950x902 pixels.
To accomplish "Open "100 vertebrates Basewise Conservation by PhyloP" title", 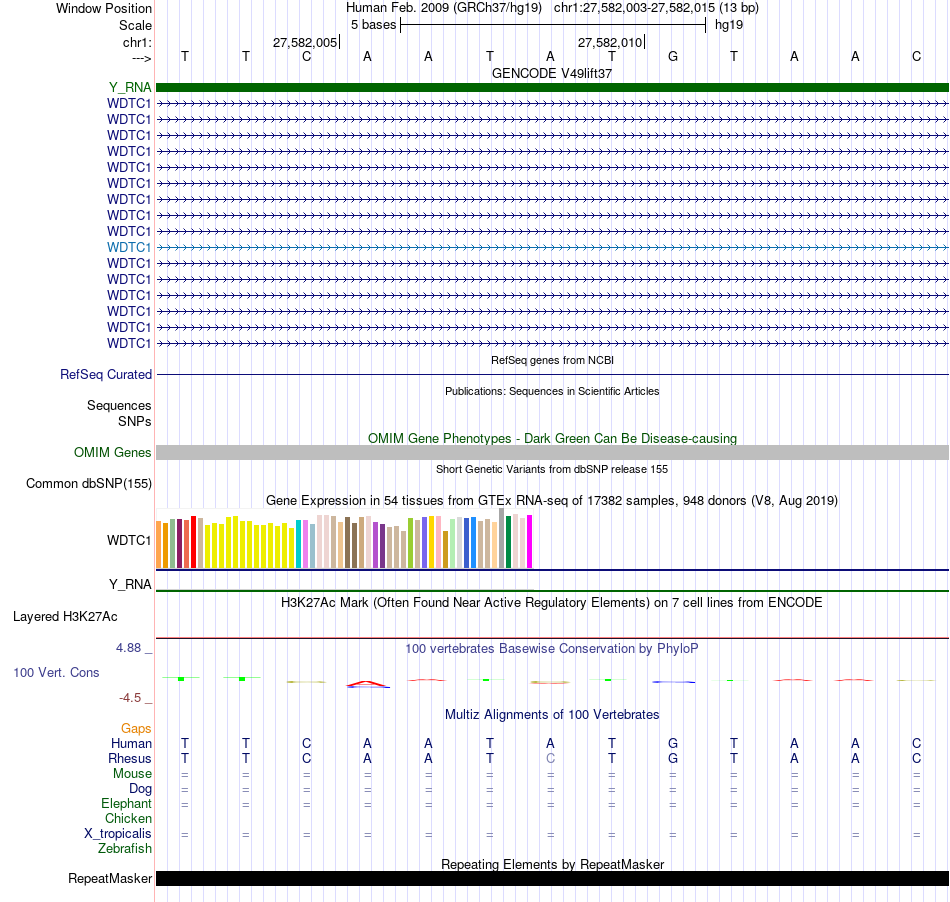I will (552, 649).
